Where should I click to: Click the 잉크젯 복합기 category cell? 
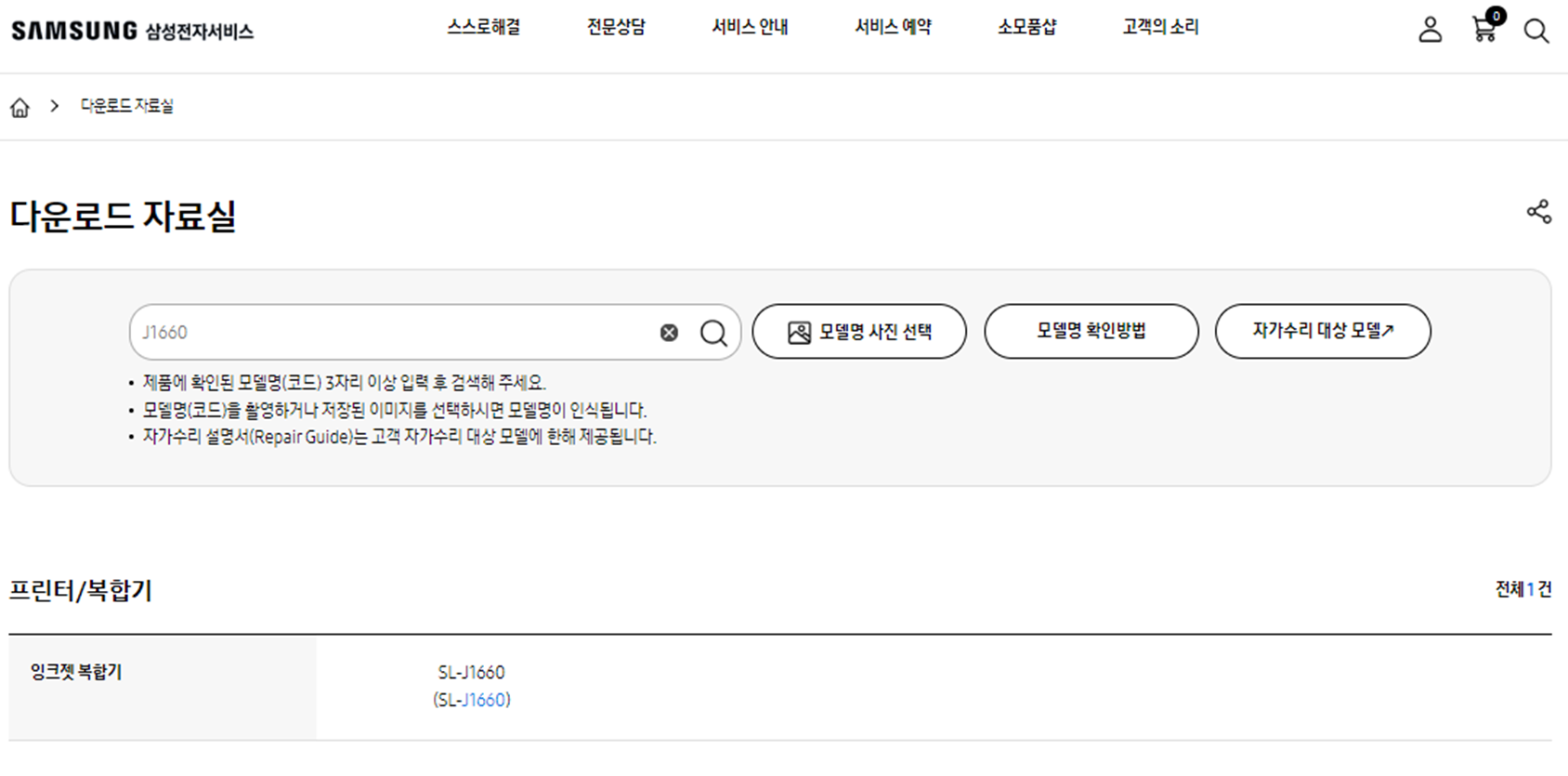pos(163,688)
